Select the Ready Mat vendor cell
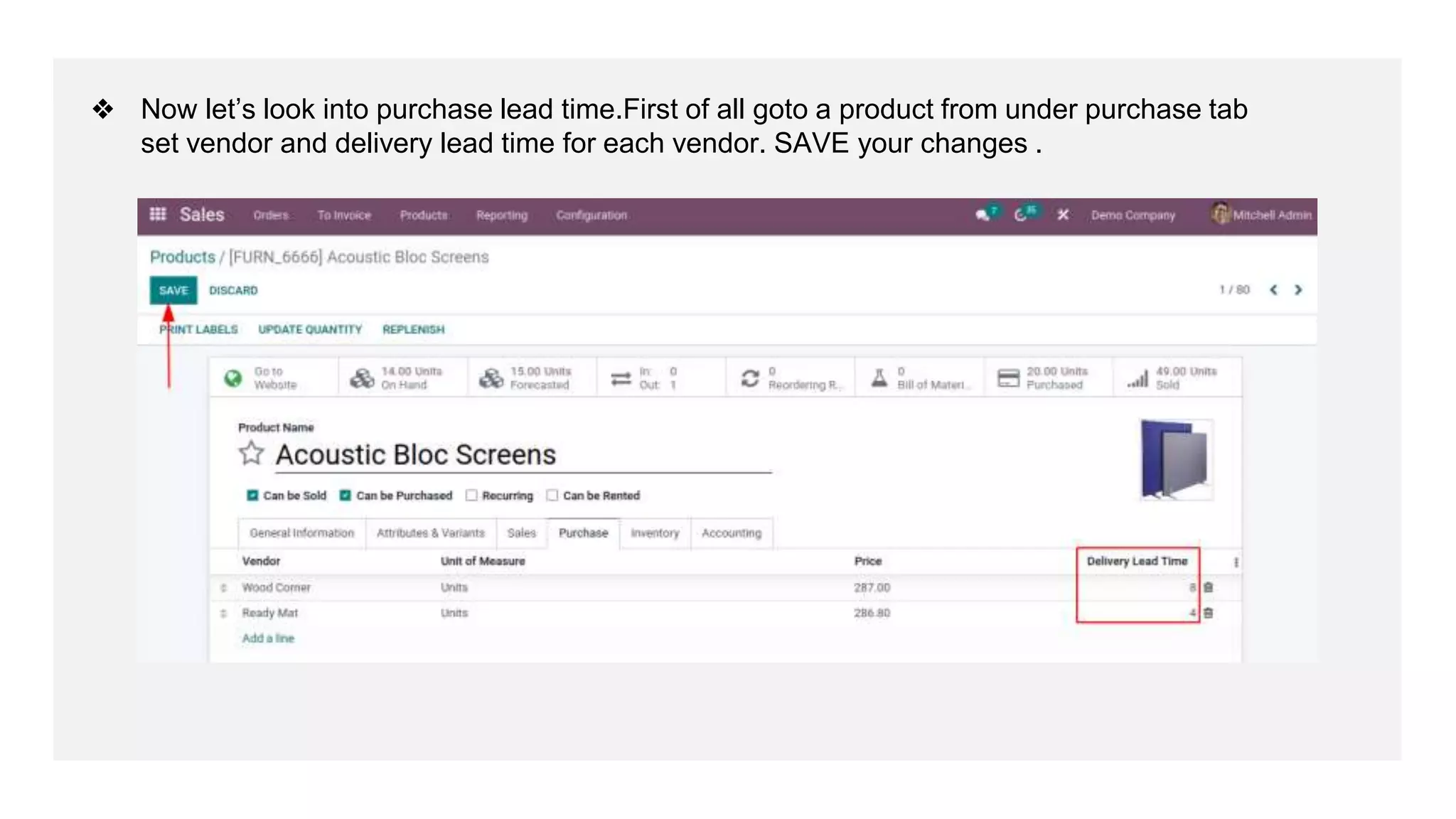Viewport: 1456px width, 819px height. [269, 614]
